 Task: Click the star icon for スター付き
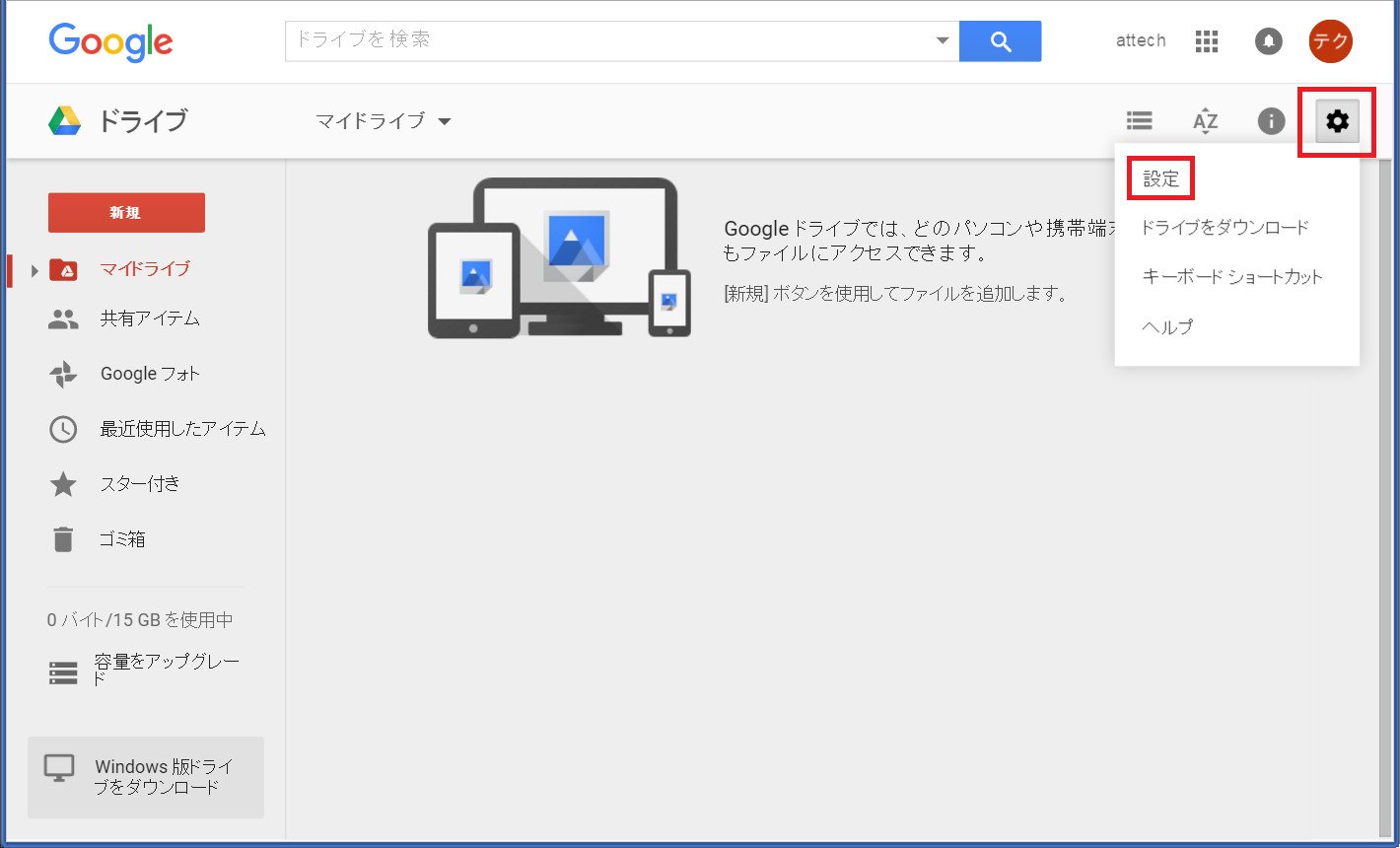pyautogui.click(x=63, y=484)
